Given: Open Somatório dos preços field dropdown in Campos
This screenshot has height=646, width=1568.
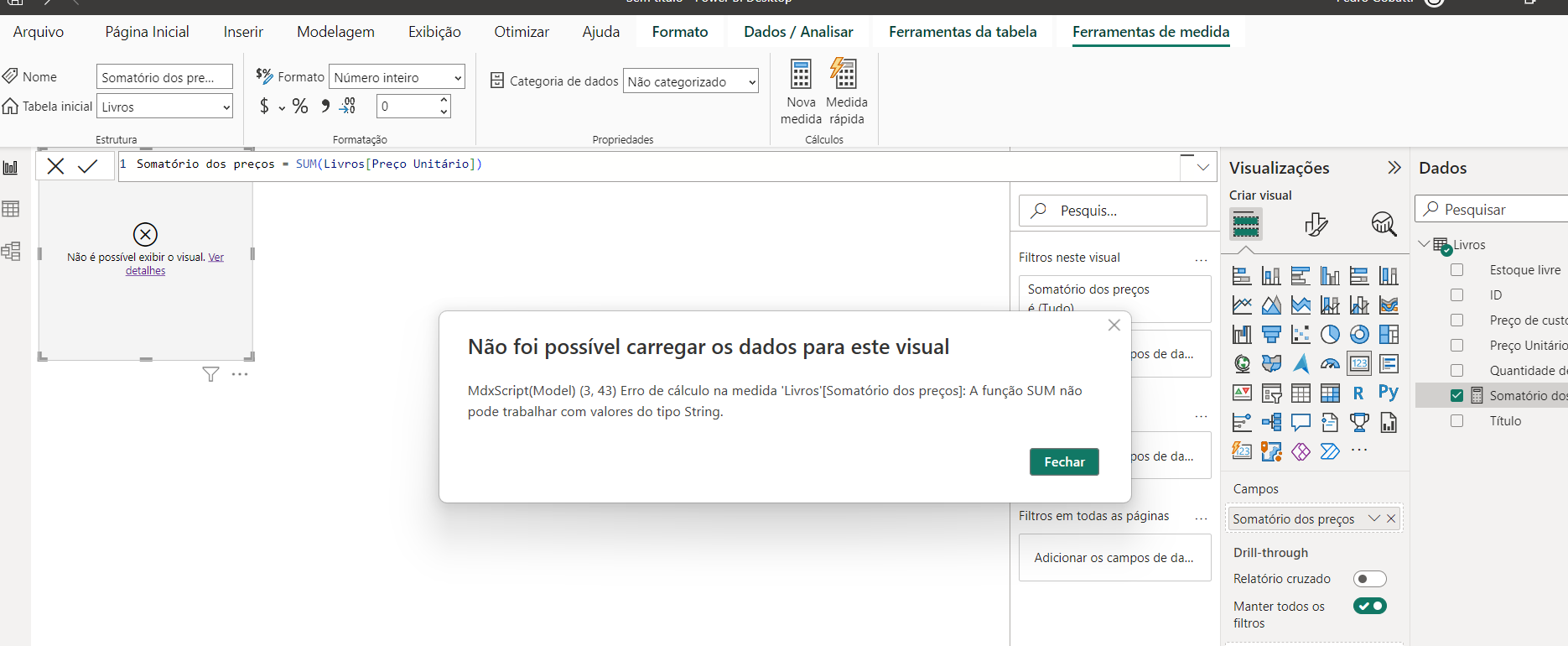Looking at the screenshot, I should point(1373,518).
